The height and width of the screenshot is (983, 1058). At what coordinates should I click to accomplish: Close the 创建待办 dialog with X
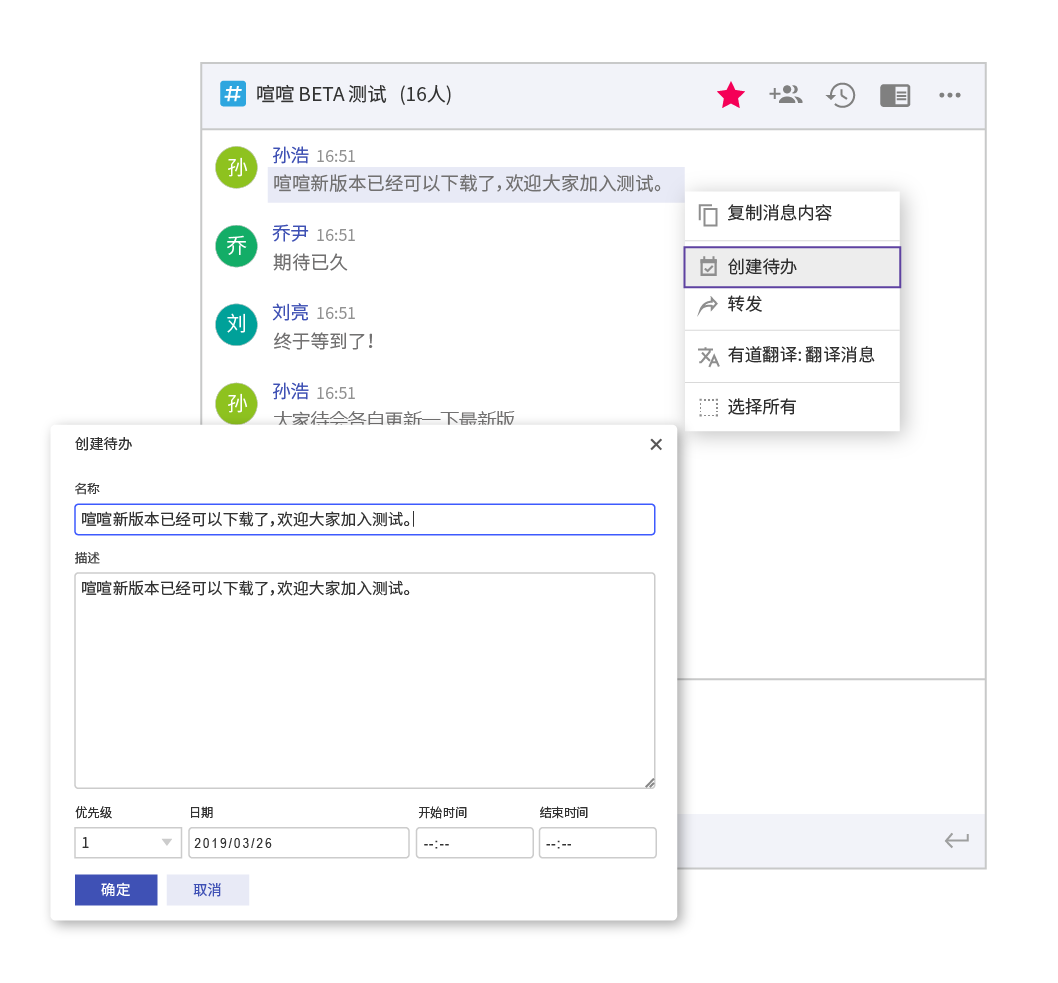[656, 444]
